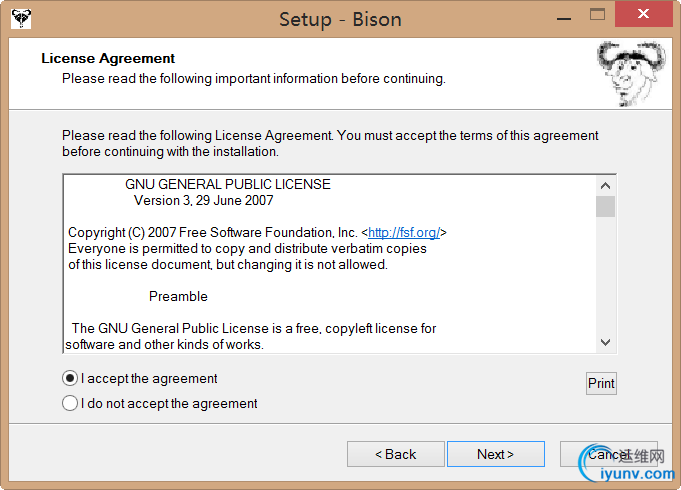Continue setup with Next button

pyautogui.click(x=496, y=454)
